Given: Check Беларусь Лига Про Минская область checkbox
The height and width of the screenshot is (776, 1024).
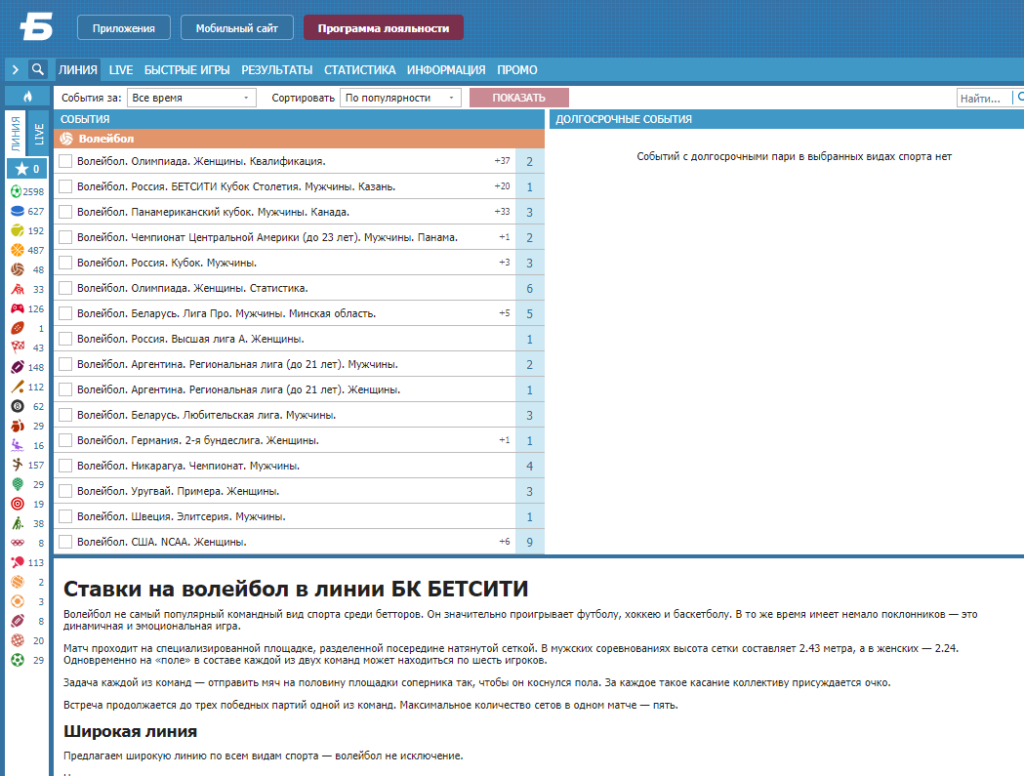Looking at the screenshot, I should pos(65,314).
